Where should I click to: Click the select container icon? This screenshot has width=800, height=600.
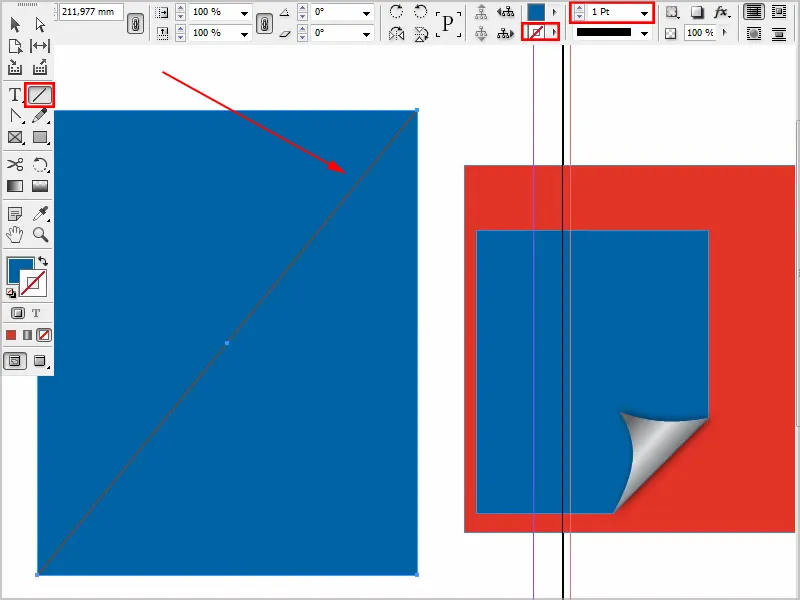pos(481,12)
